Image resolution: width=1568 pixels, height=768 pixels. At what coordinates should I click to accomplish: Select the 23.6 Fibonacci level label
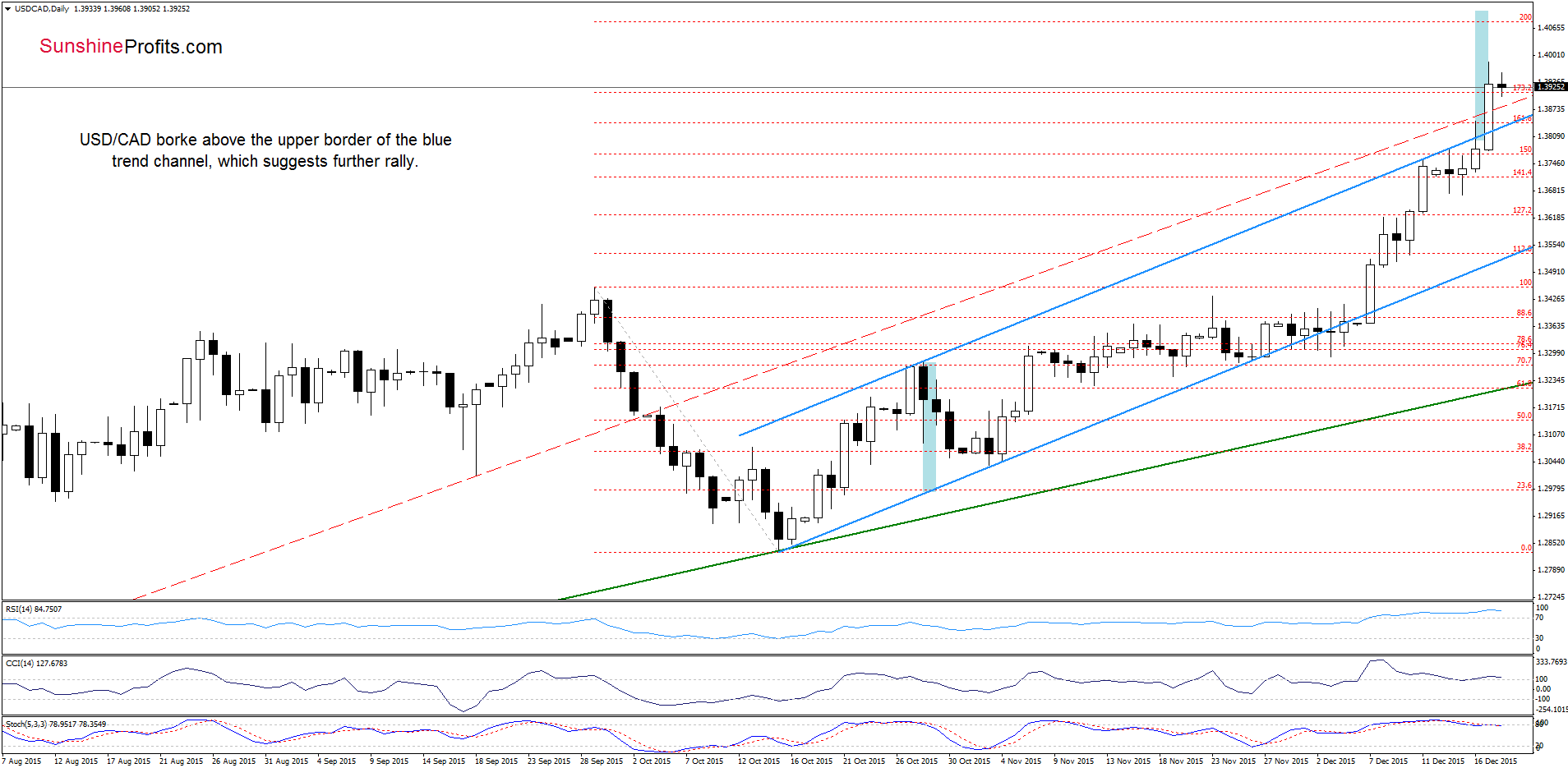[x=1524, y=486]
